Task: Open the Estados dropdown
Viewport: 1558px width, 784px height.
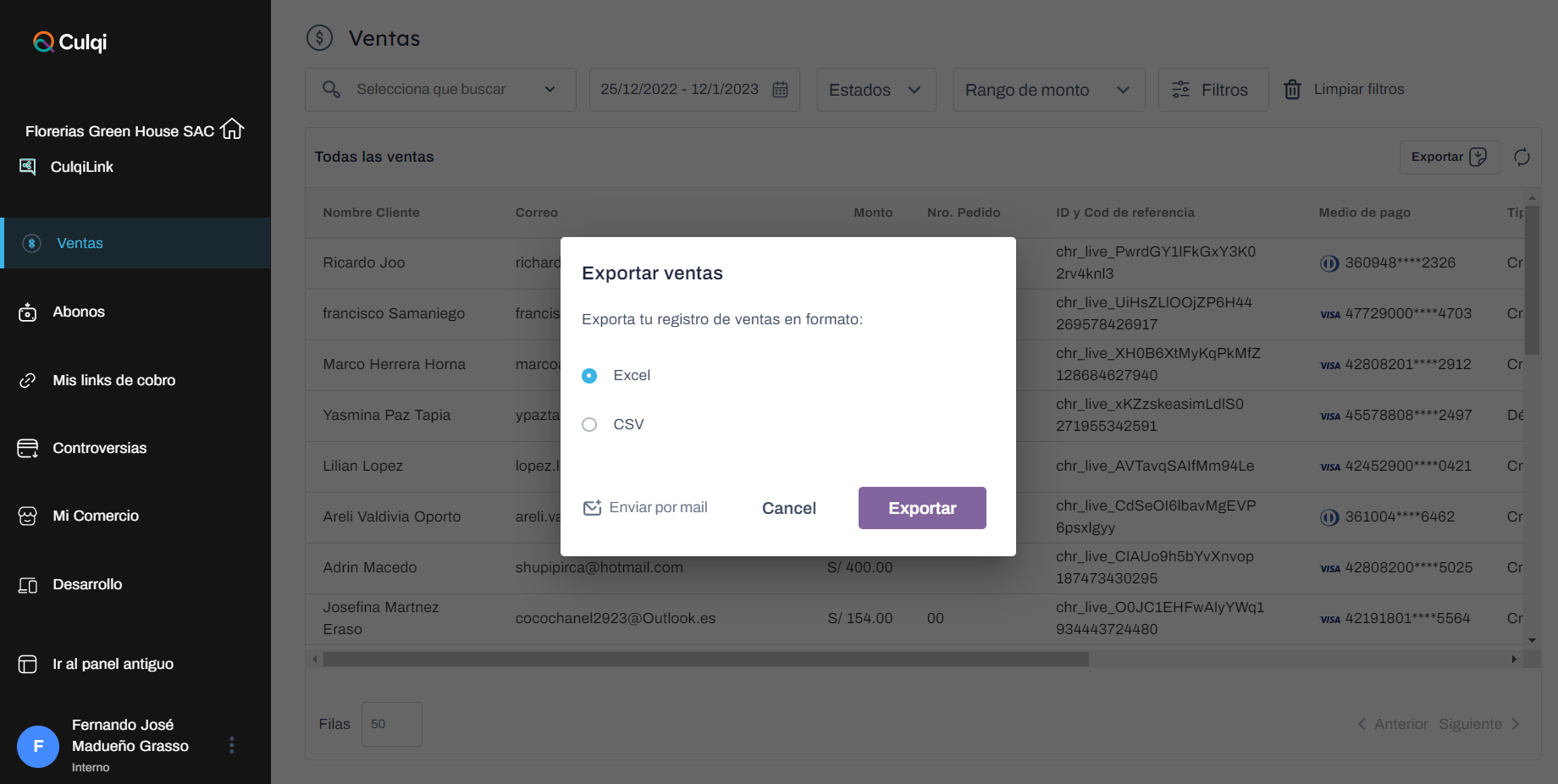Action: (x=876, y=90)
